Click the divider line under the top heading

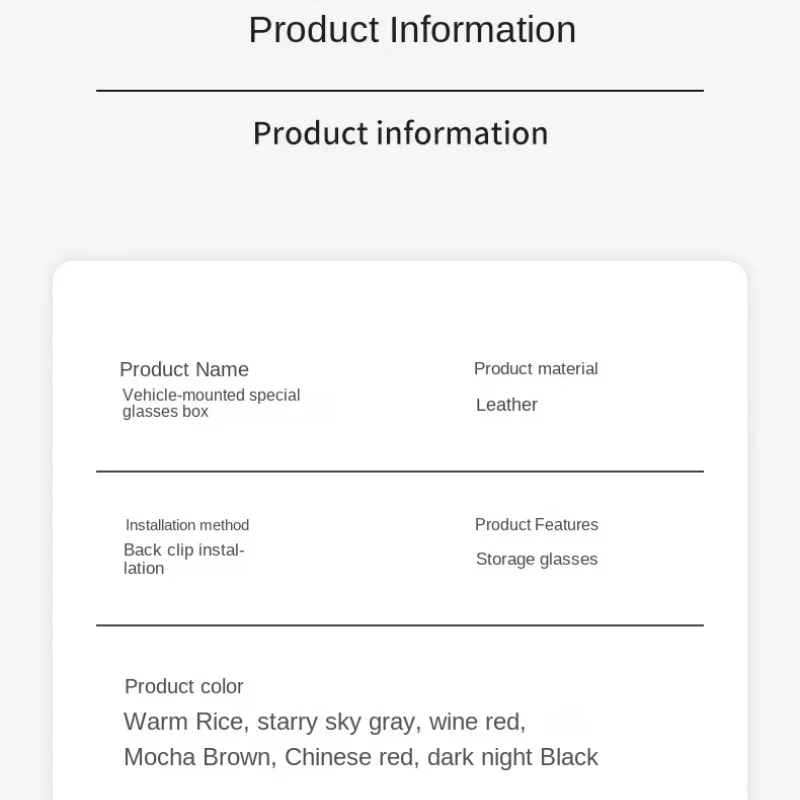pos(400,91)
